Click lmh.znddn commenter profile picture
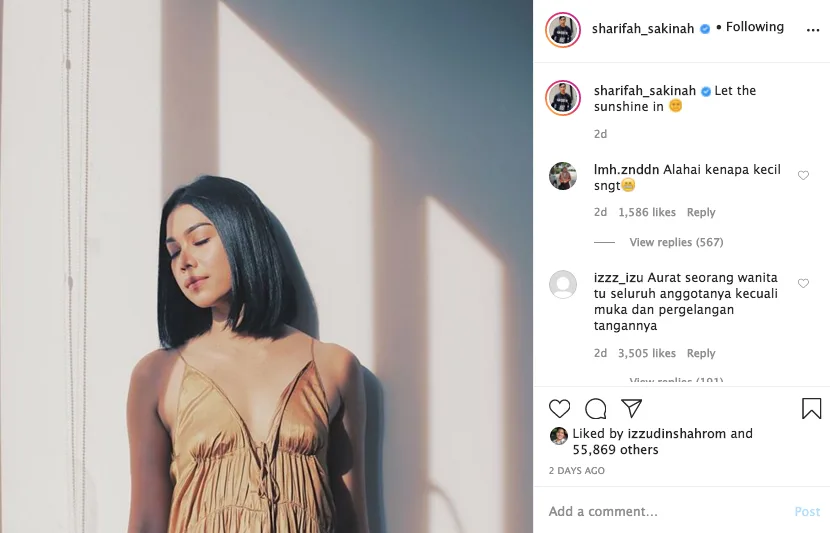830x533 pixels. click(563, 176)
